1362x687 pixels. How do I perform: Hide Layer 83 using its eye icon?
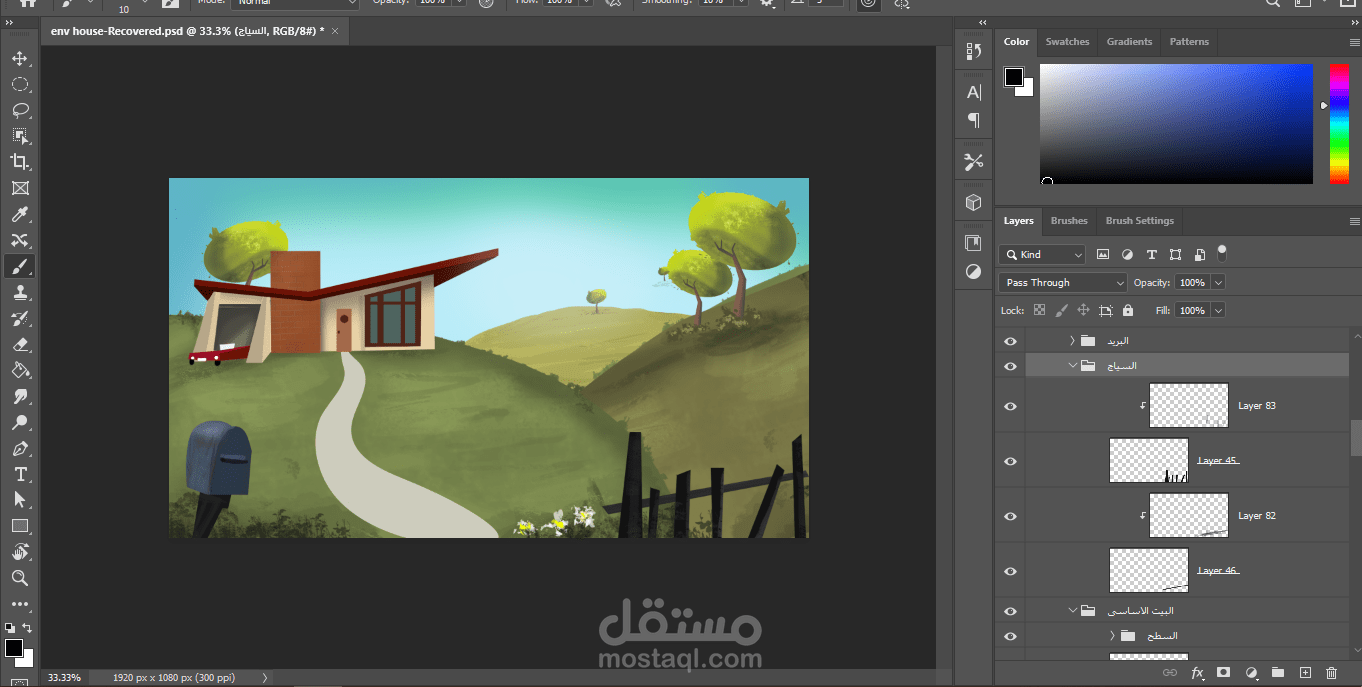[1010, 406]
